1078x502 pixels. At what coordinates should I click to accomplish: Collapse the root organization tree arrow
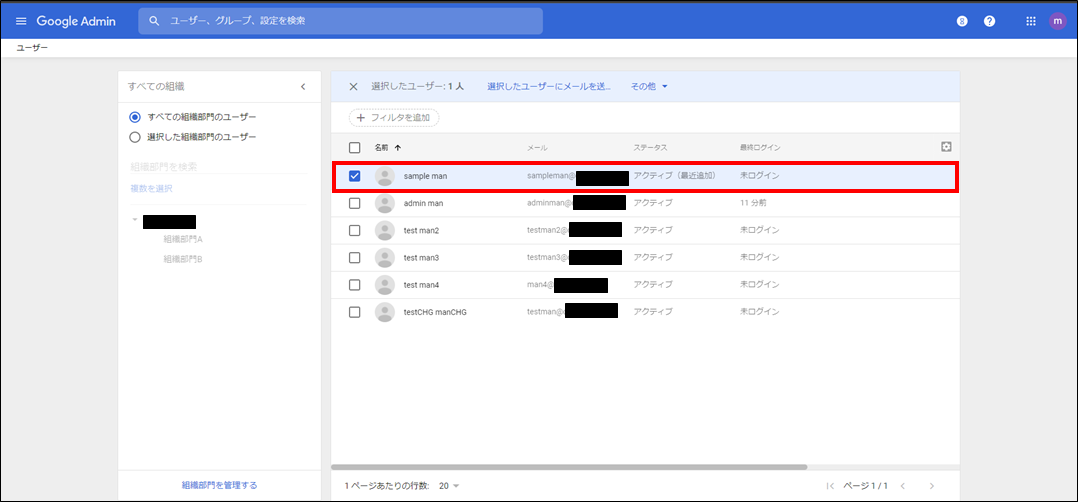(134, 221)
